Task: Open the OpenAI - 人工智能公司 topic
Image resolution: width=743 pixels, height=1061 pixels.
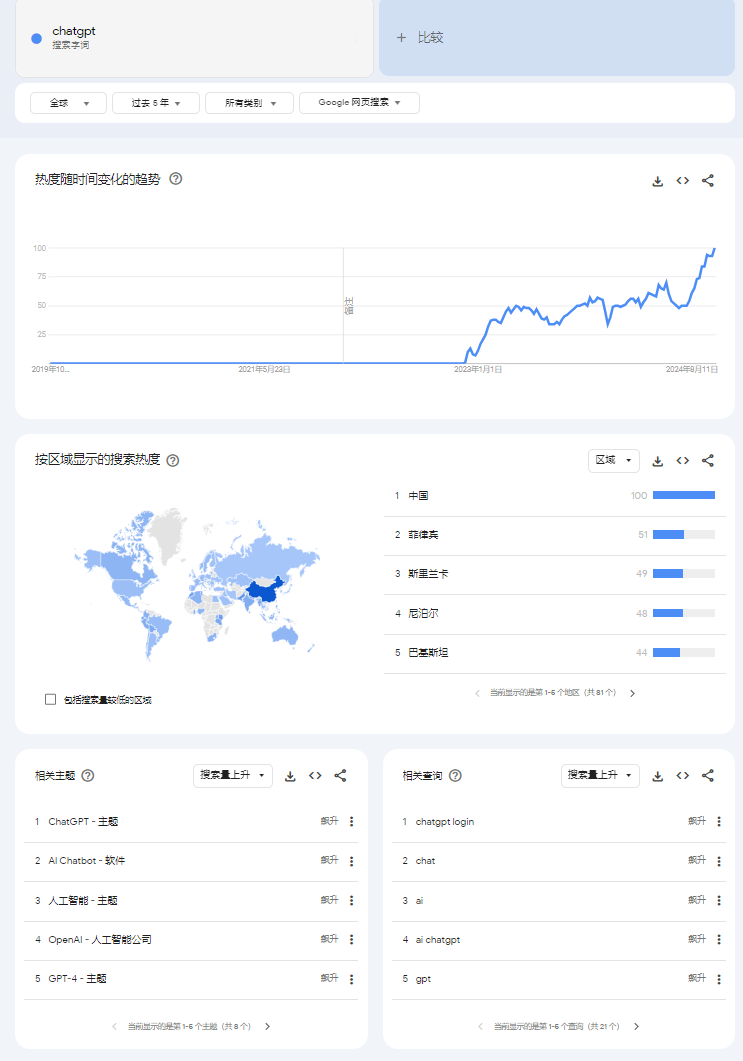Action: pos(100,939)
